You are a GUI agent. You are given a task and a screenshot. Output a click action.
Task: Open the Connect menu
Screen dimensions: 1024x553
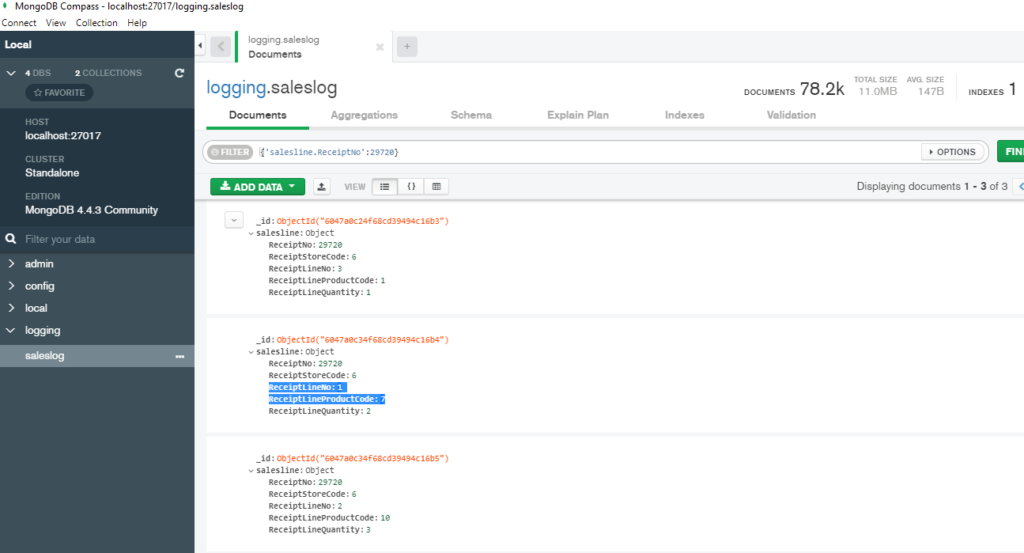19,23
